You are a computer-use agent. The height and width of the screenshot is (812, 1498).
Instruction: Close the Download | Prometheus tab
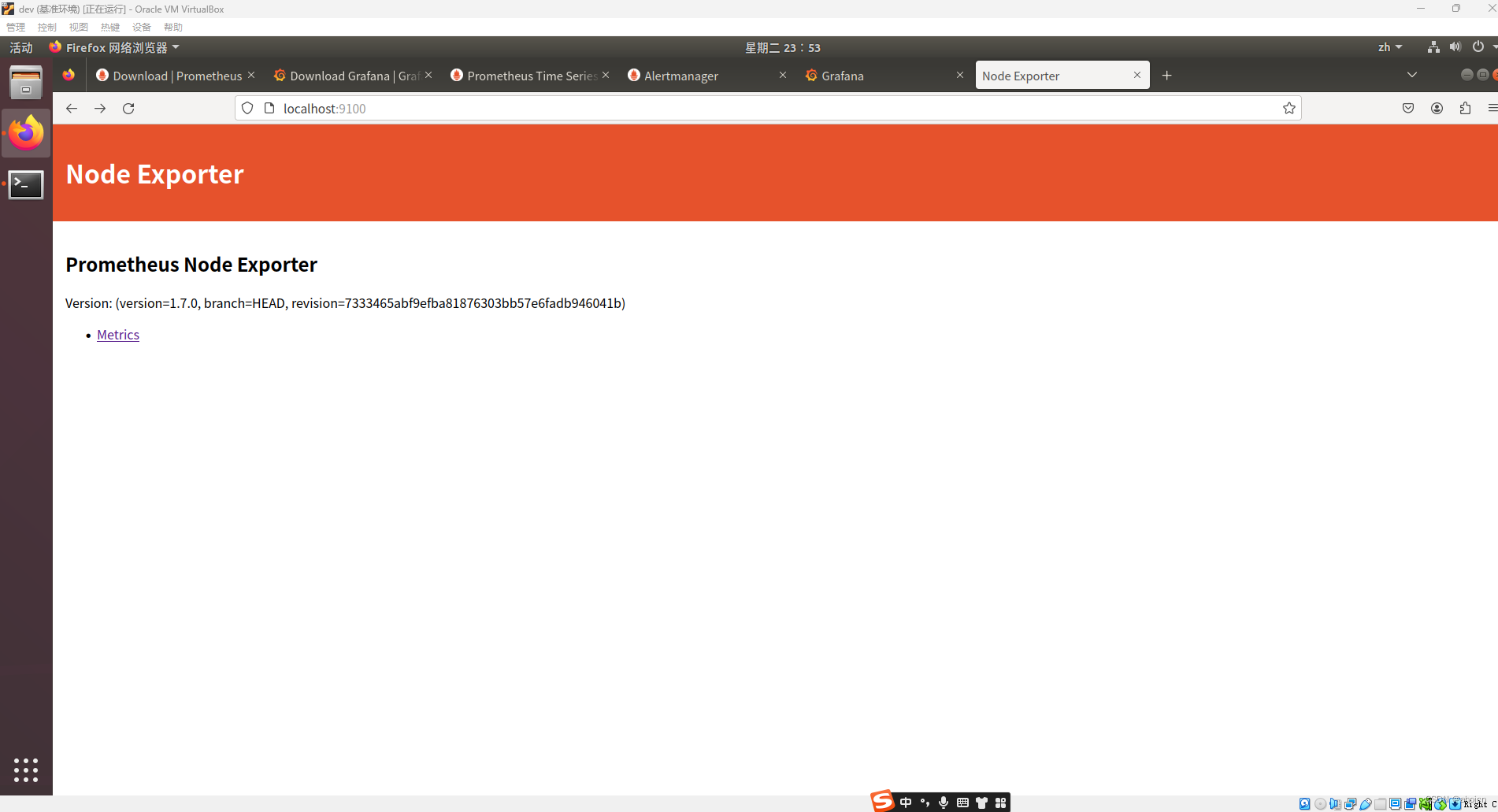(251, 75)
